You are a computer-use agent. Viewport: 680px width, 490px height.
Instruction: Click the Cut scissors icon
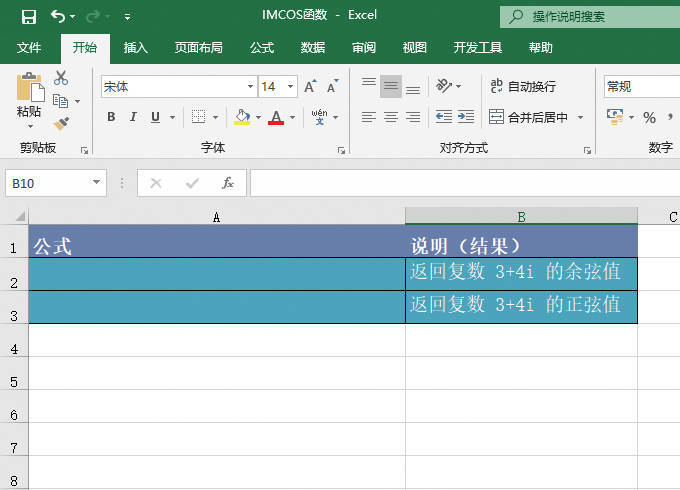tap(61, 78)
